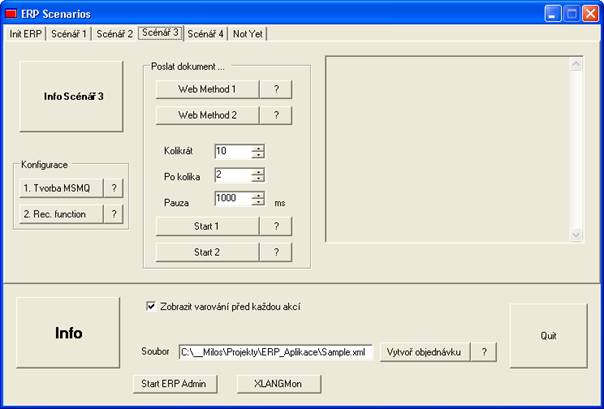Toggle Zobrazit varování před každou akcí checkbox
Image resolution: width=604 pixels, height=409 pixels.
[x=151, y=306]
